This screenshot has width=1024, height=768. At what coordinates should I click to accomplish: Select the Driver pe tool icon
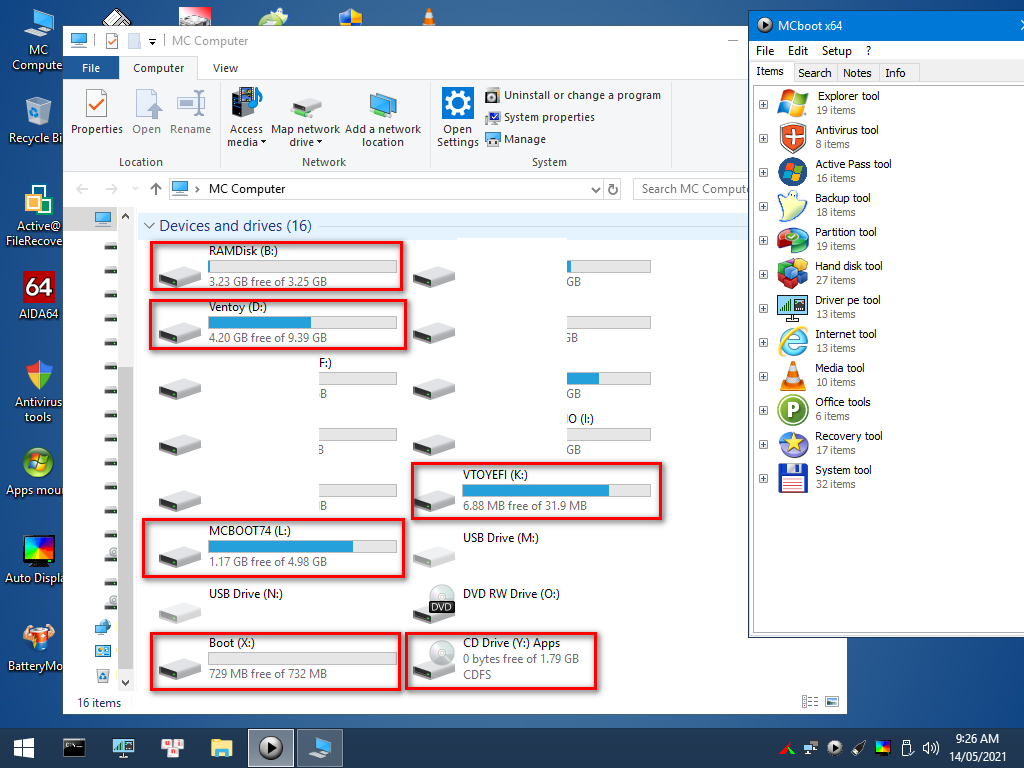coord(793,307)
